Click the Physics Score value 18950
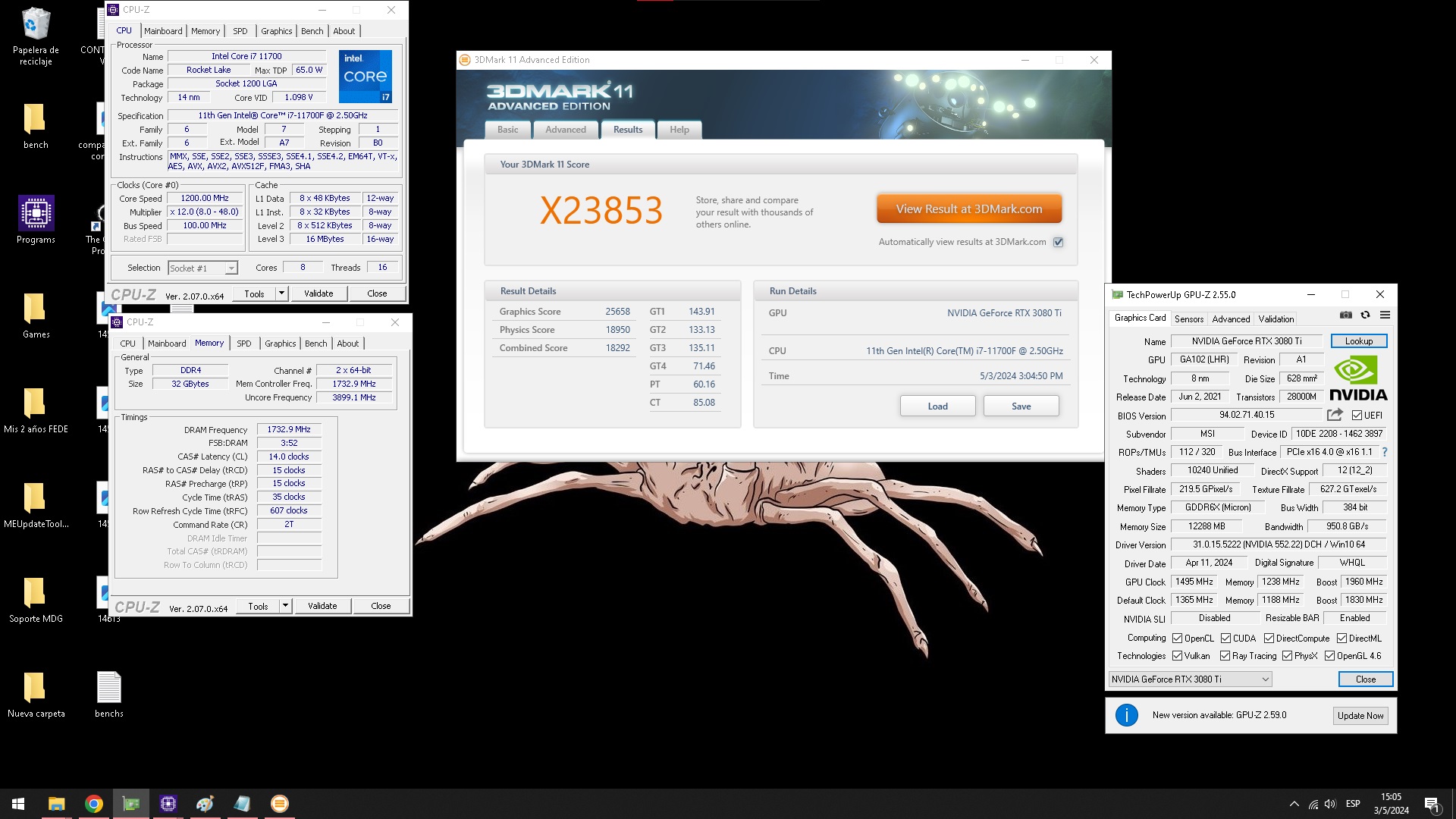The width and height of the screenshot is (1456, 819). tap(617, 330)
